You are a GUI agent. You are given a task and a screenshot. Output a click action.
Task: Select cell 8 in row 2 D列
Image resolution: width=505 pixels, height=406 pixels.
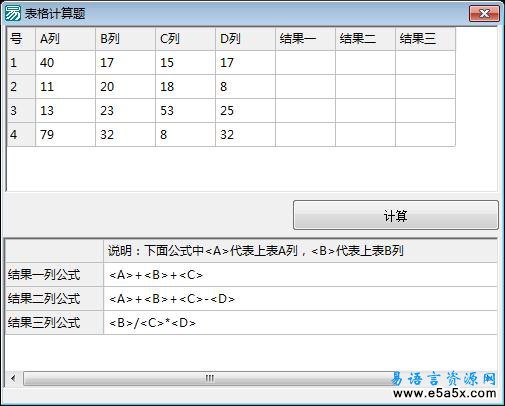[245, 87]
